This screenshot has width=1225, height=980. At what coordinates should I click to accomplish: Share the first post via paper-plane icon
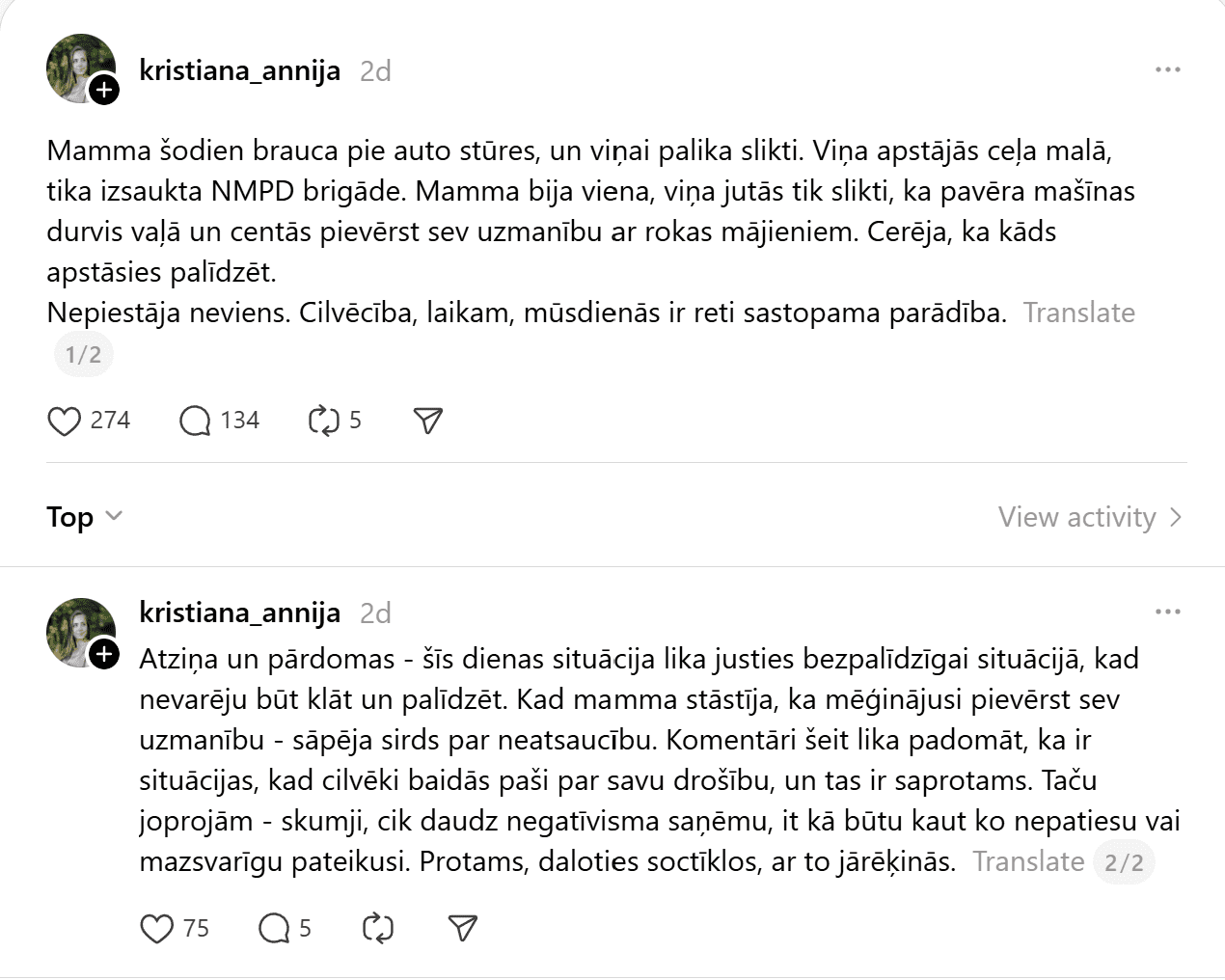[x=428, y=421]
